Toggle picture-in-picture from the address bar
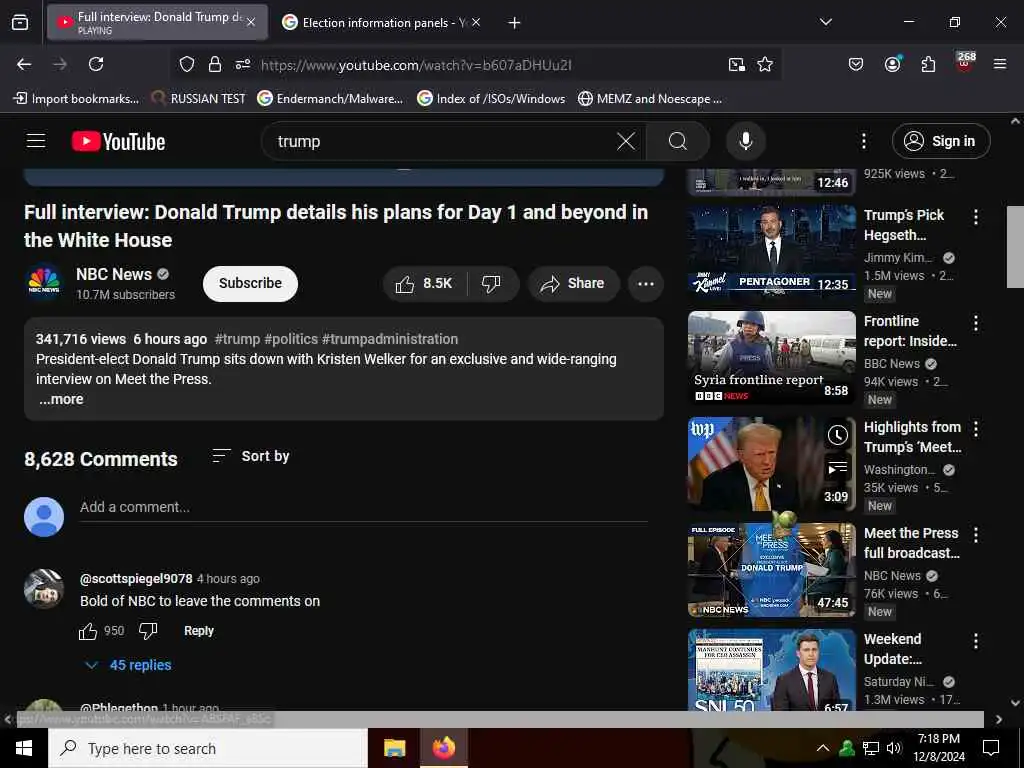 click(737, 64)
